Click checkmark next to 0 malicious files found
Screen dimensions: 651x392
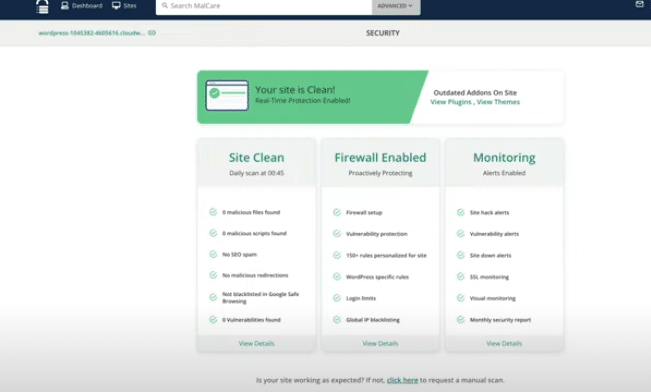click(x=213, y=212)
